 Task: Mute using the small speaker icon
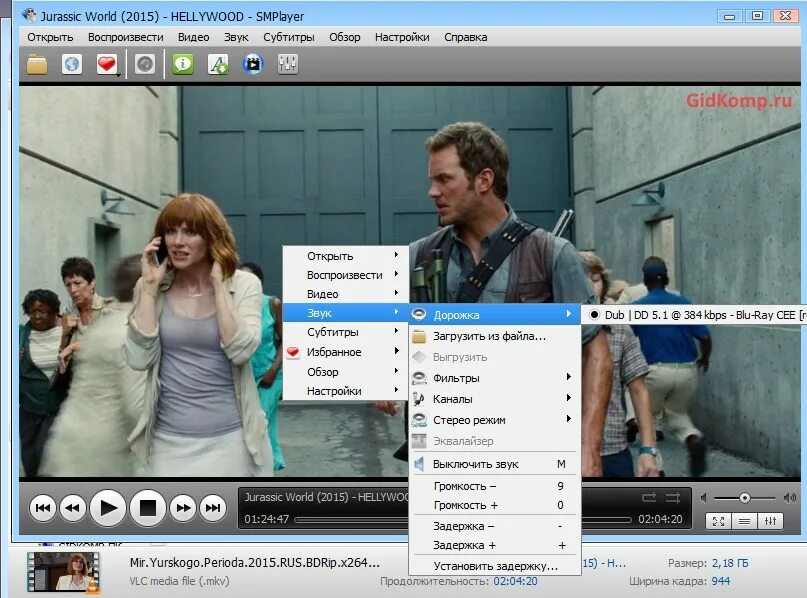(704, 498)
